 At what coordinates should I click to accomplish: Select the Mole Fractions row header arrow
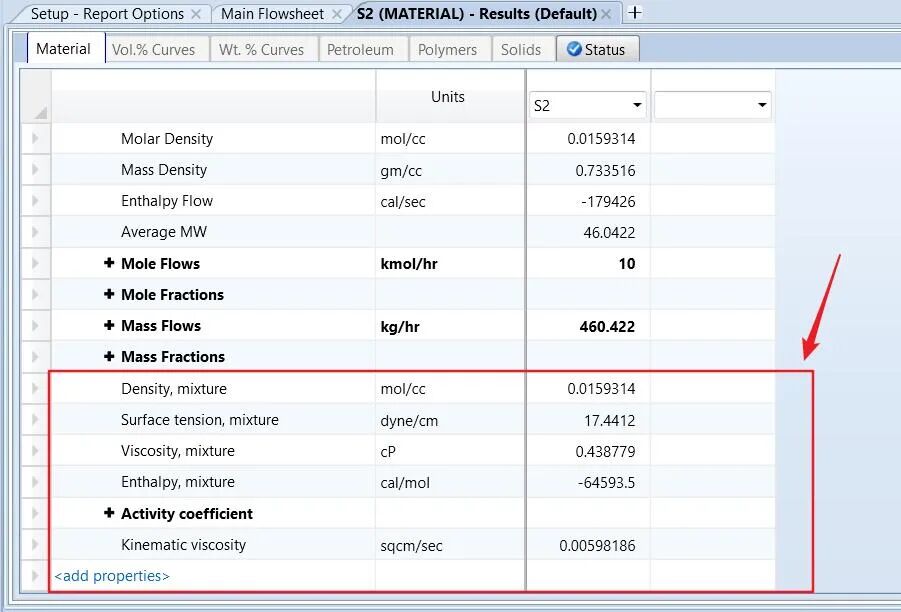[x=35, y=294]
